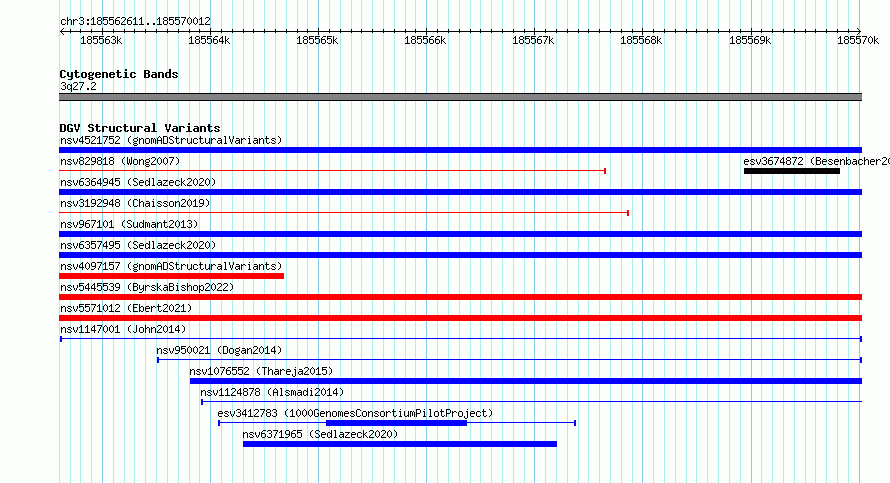Open variant label nsv829818 (Wong2007)
Image resolution: width=890 pixels, height=483 pixels.
(x=120, y=161)
